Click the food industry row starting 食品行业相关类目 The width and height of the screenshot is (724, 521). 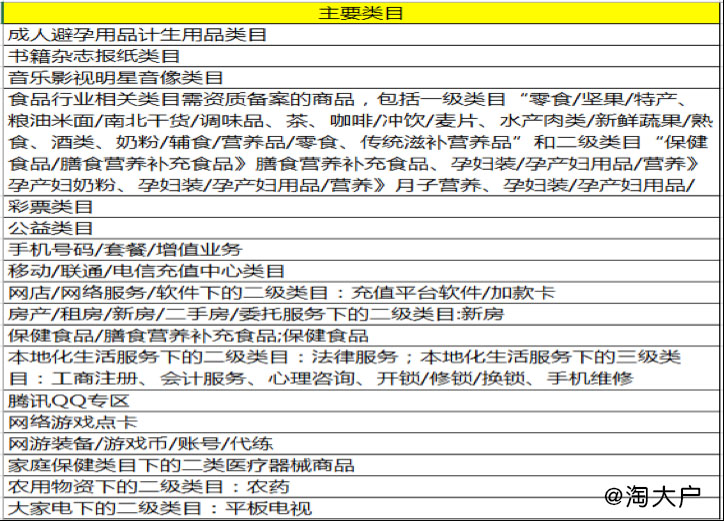[361, 142]
